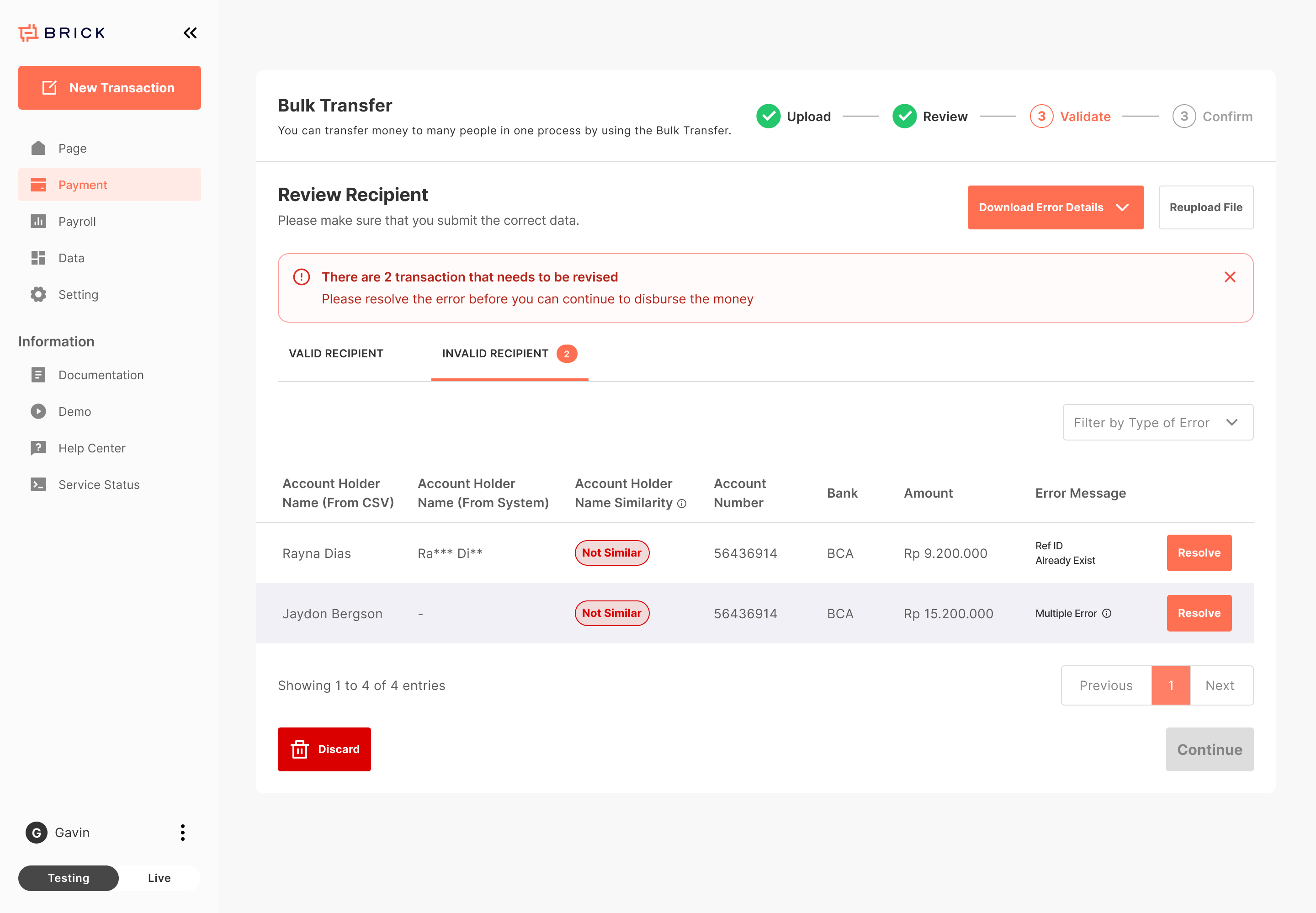Switch to the Valid Recipient tab
The image size is (1316, 913).
click(336, 354)
